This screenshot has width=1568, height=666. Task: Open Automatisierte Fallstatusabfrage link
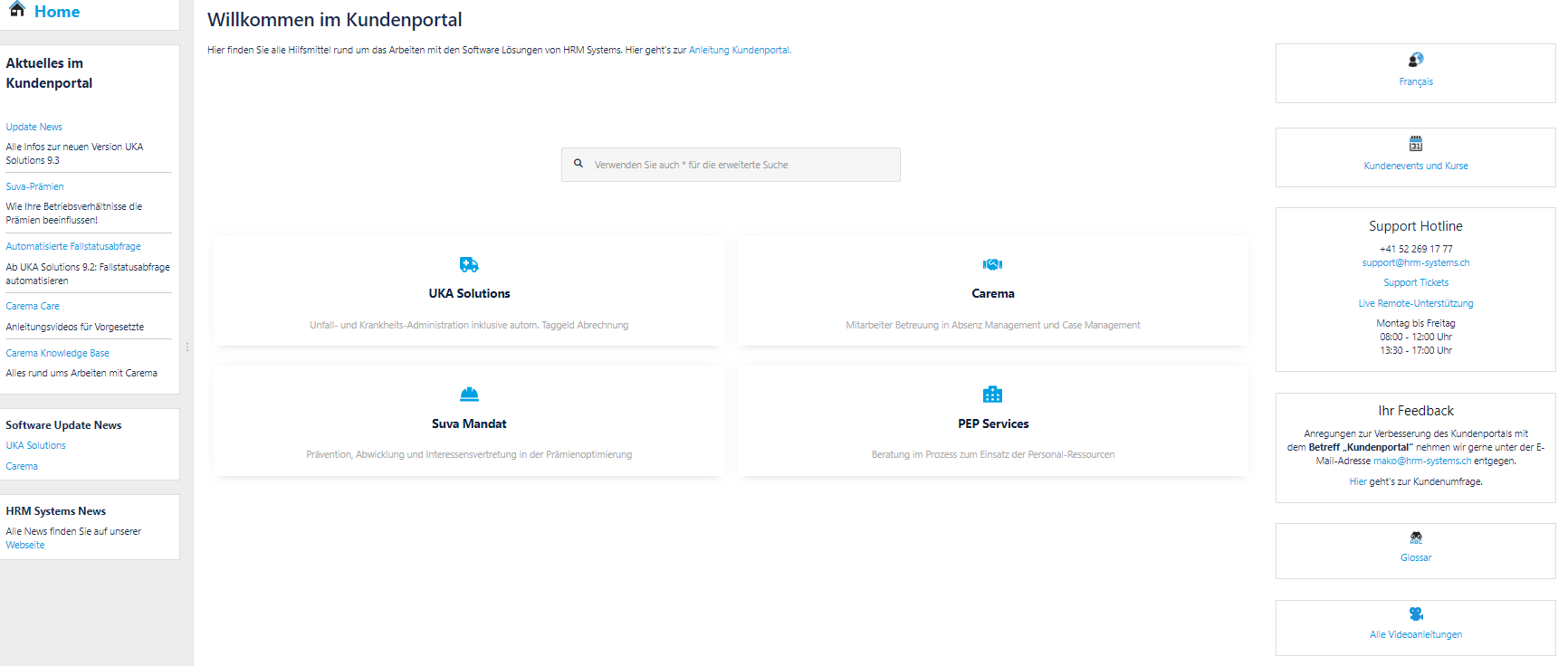pos(73,246)
